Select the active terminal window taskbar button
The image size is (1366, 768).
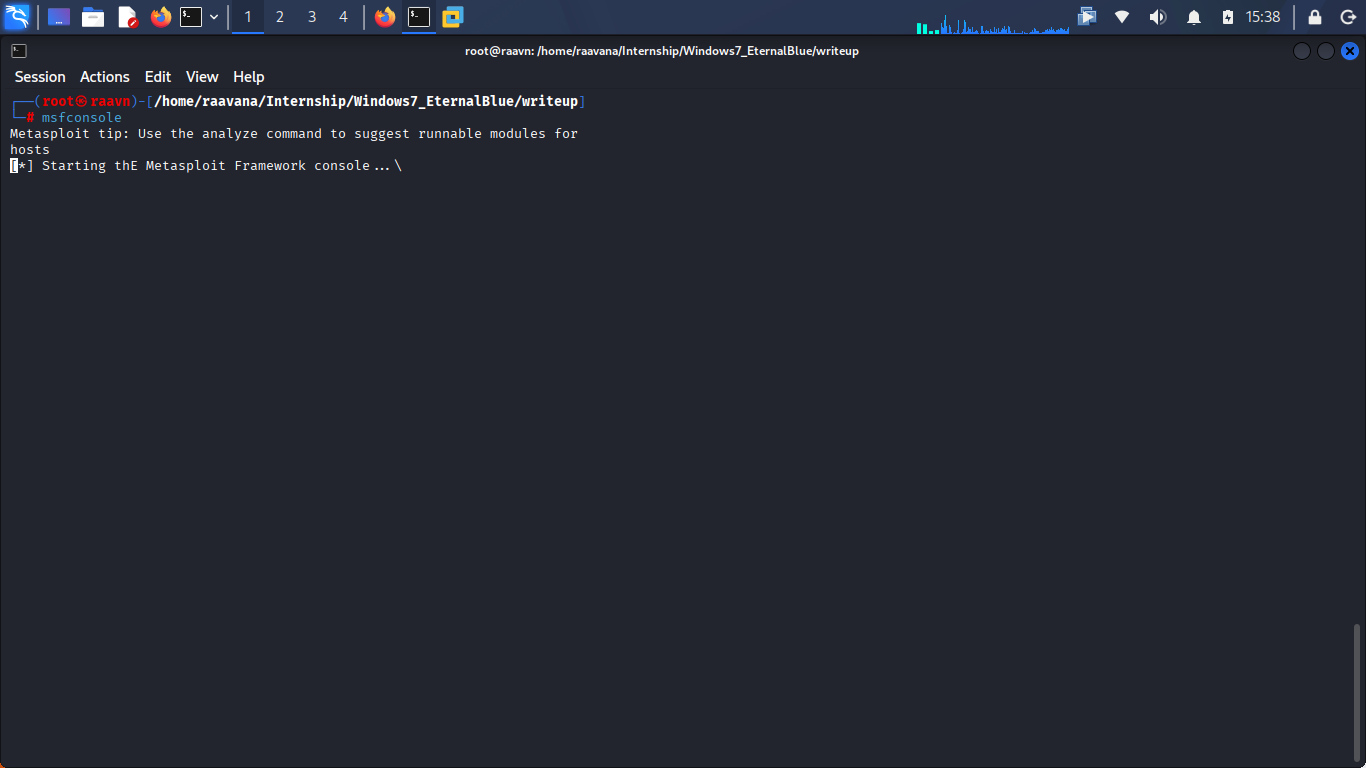tap(419, 17)
